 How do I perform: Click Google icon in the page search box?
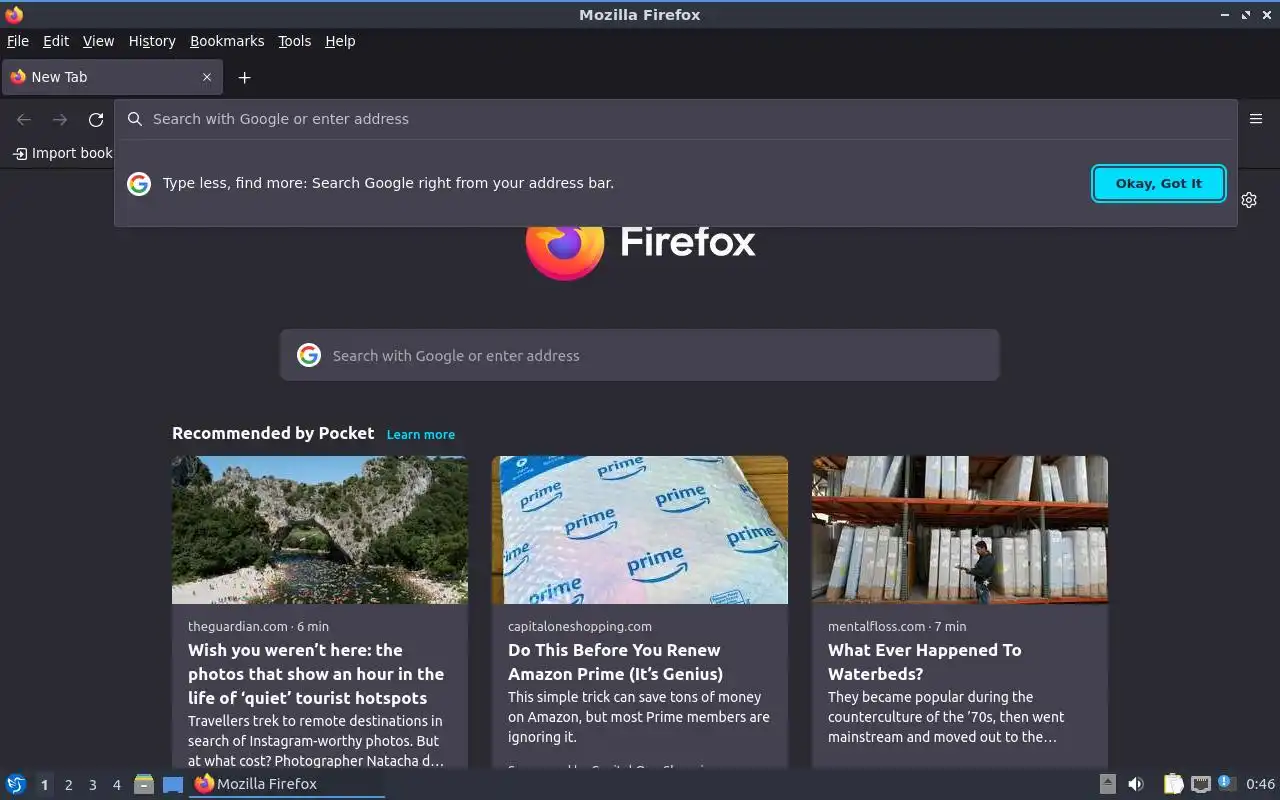coord(309,355)
